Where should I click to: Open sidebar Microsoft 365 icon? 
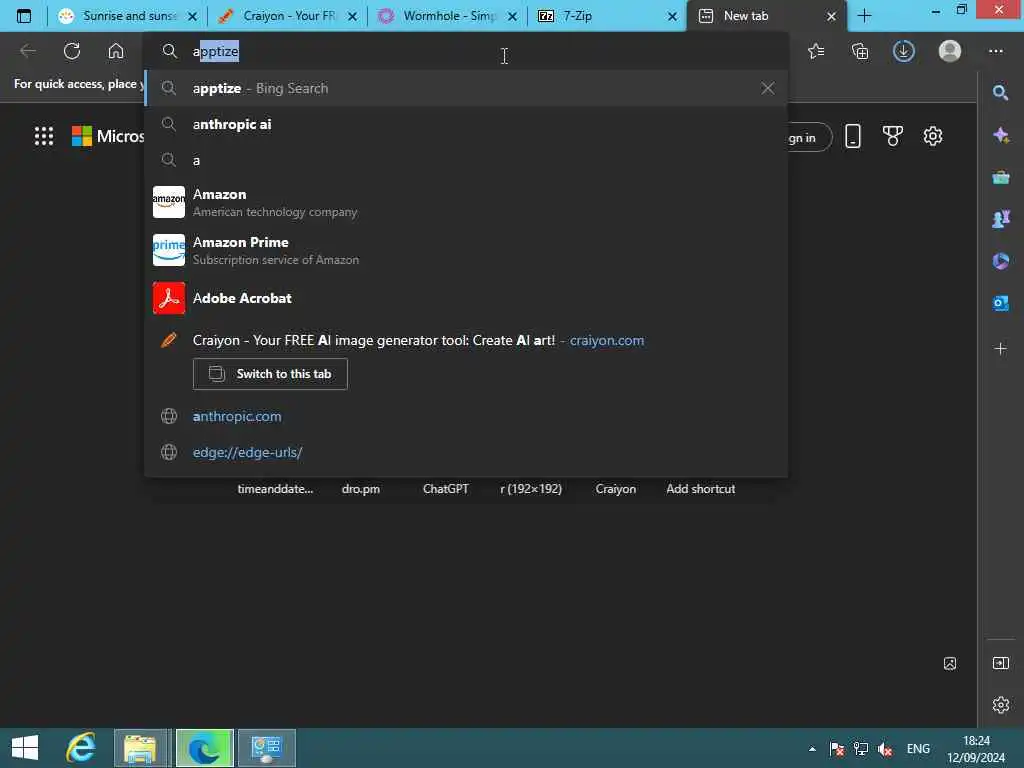pos(1000,261)
